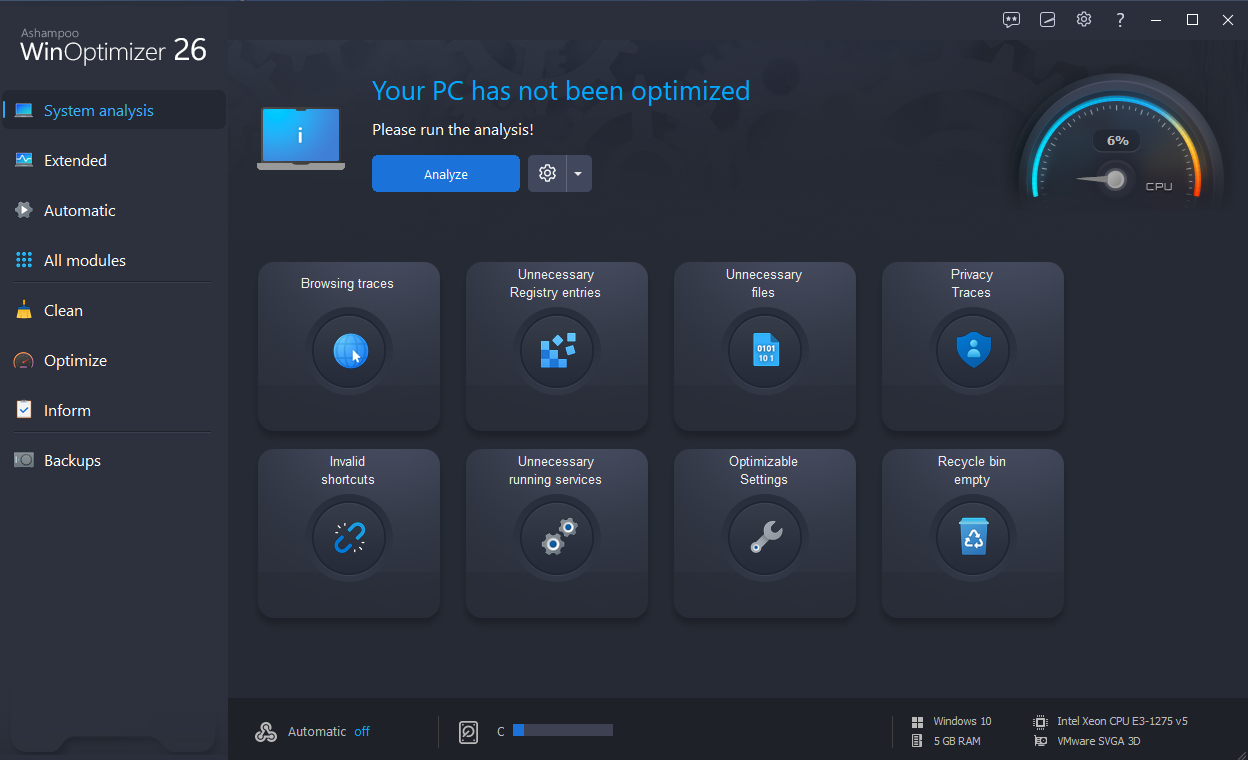Click the skin/note icon in title bar
Viewport: 1248px width, 760px height.
tap(1047, 20)
